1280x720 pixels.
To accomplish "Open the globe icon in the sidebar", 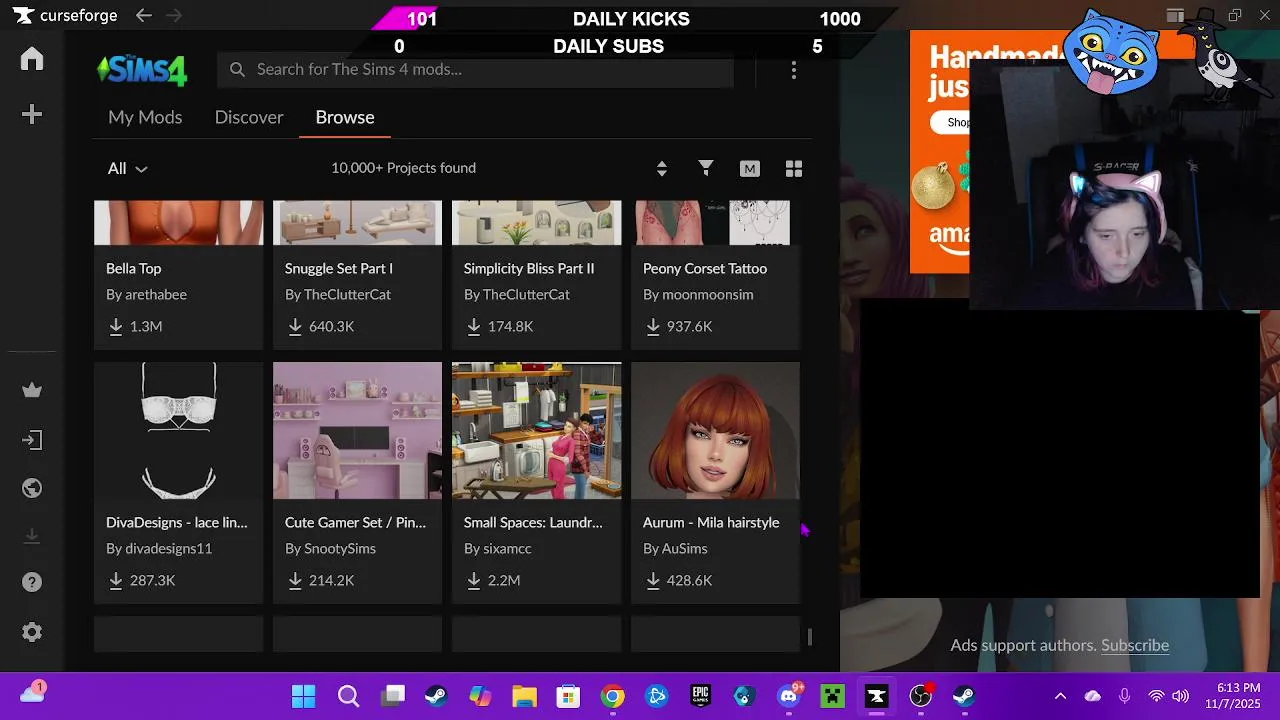I will [x=32, y=488].
